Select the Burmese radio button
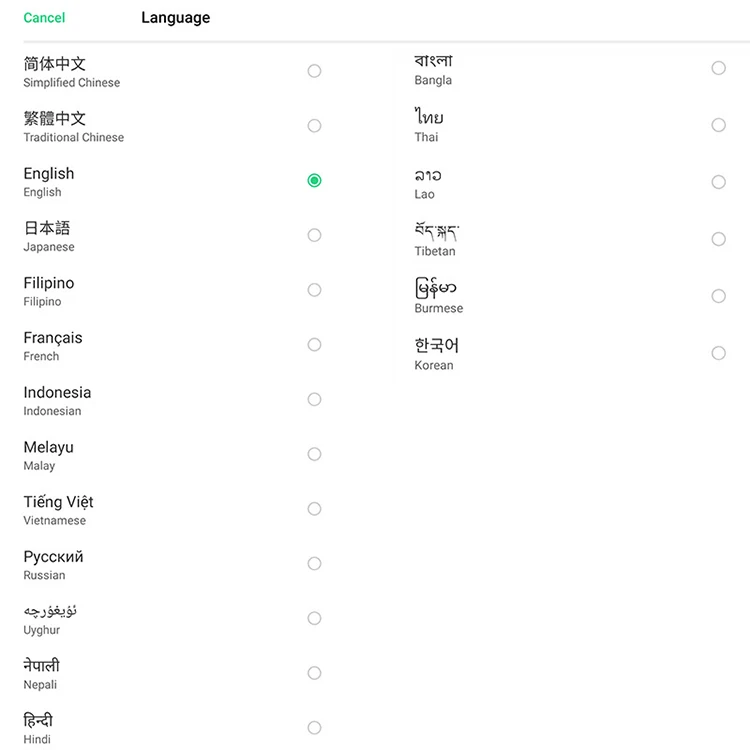750x750 pixels. (718, 296)
